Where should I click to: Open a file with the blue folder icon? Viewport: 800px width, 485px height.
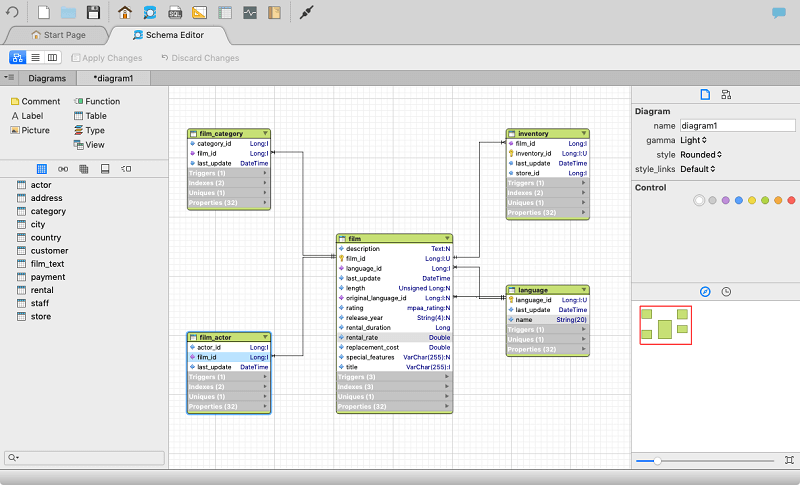tap(68, 12)
